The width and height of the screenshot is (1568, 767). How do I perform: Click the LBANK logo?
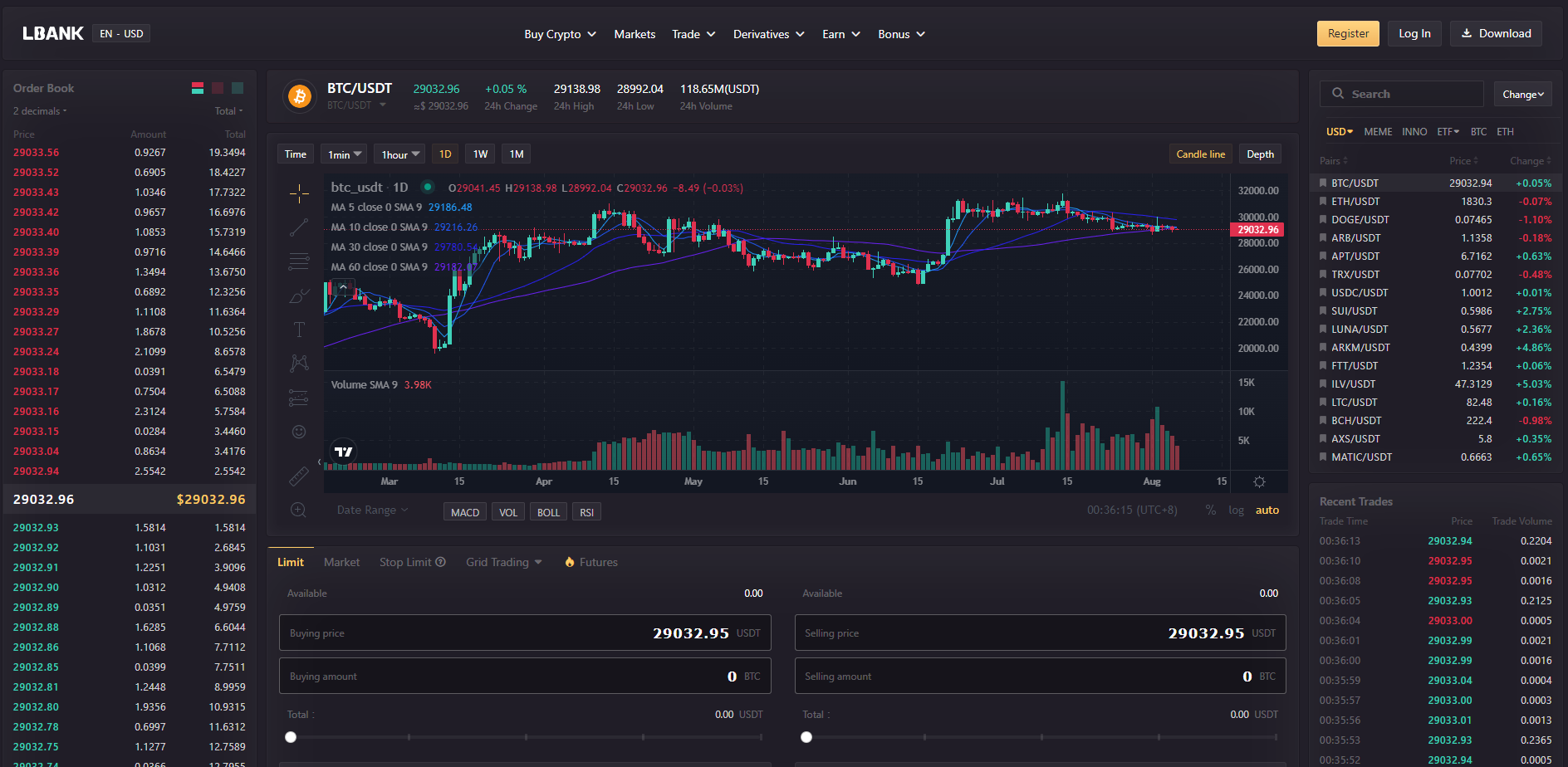click(x=52, y=33)
